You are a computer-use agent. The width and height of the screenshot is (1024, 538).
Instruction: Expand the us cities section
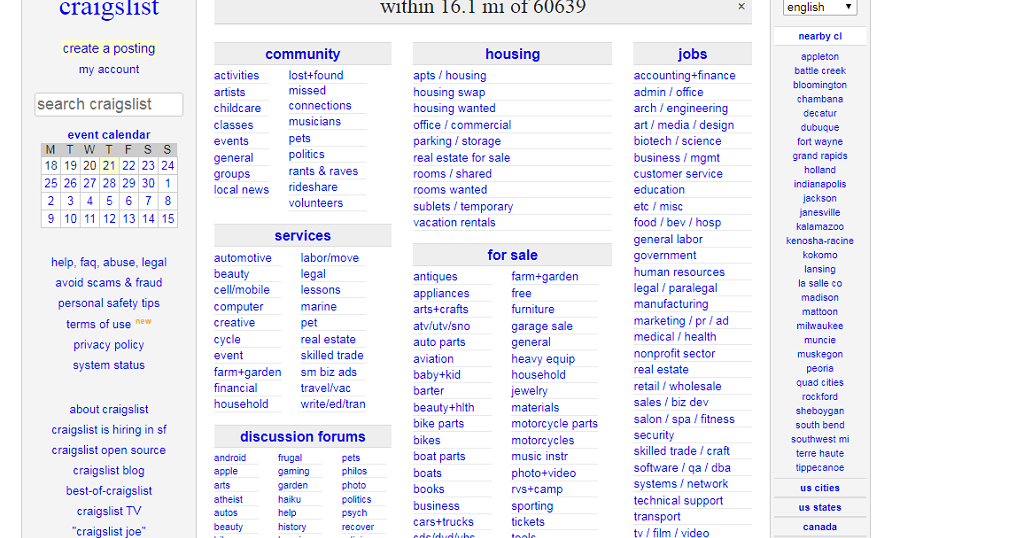pyautogui.click(x=819, y=488)
